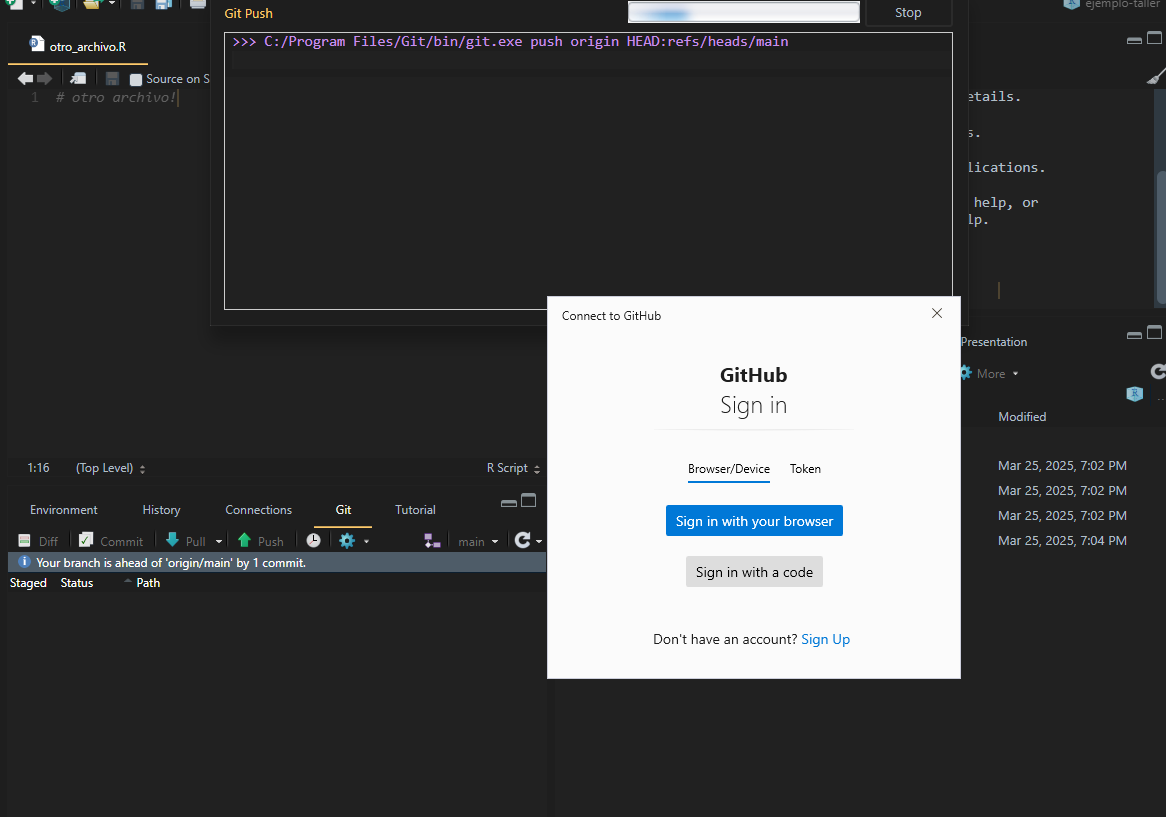Click the New Branch icon in Git pane
Image resolution: width=1166 pixels, height=817 pixels.
point(432,541)
